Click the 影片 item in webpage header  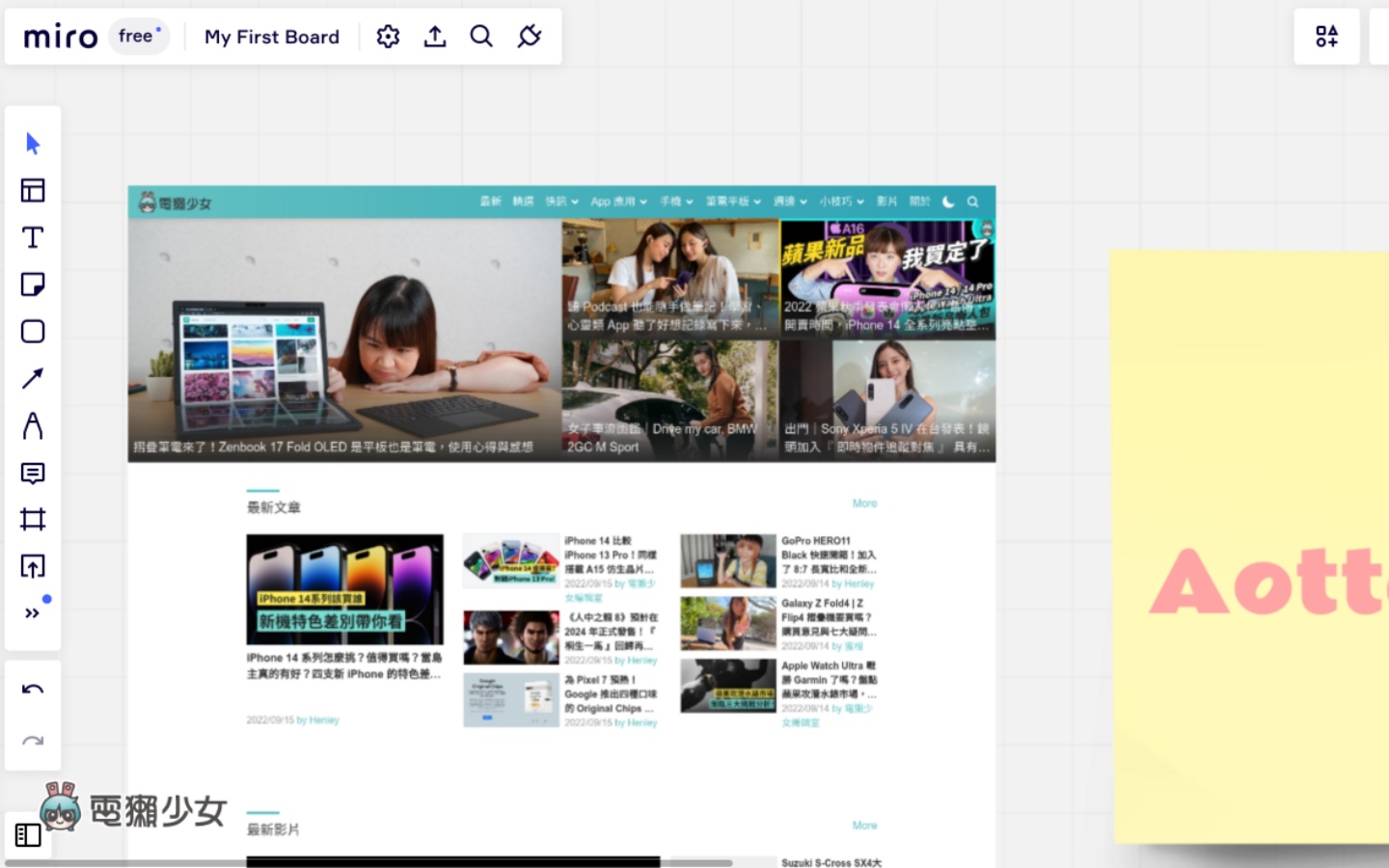[886, 202]
